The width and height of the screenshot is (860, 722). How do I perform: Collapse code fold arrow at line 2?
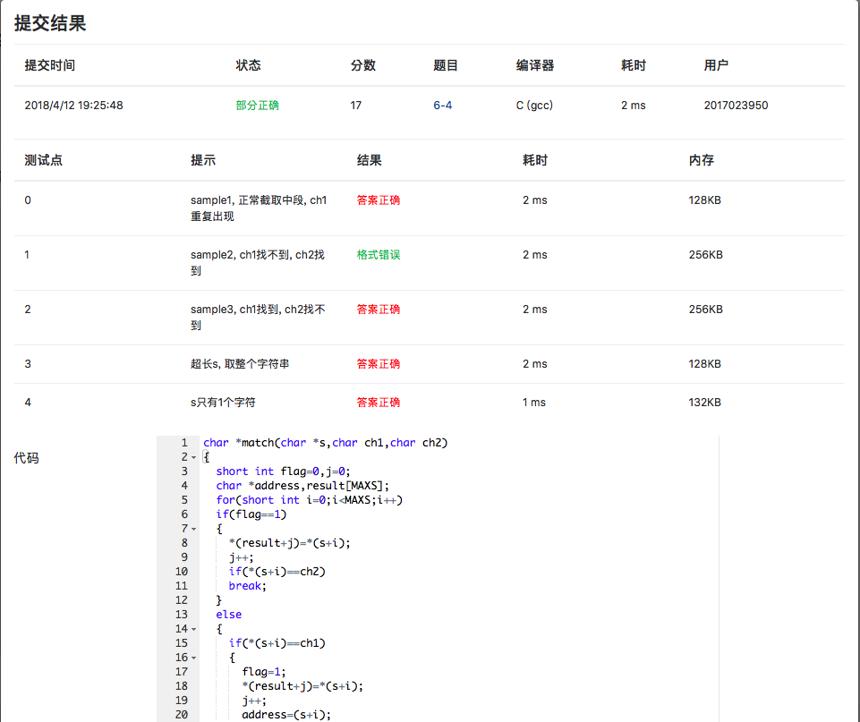click(194, 457)
